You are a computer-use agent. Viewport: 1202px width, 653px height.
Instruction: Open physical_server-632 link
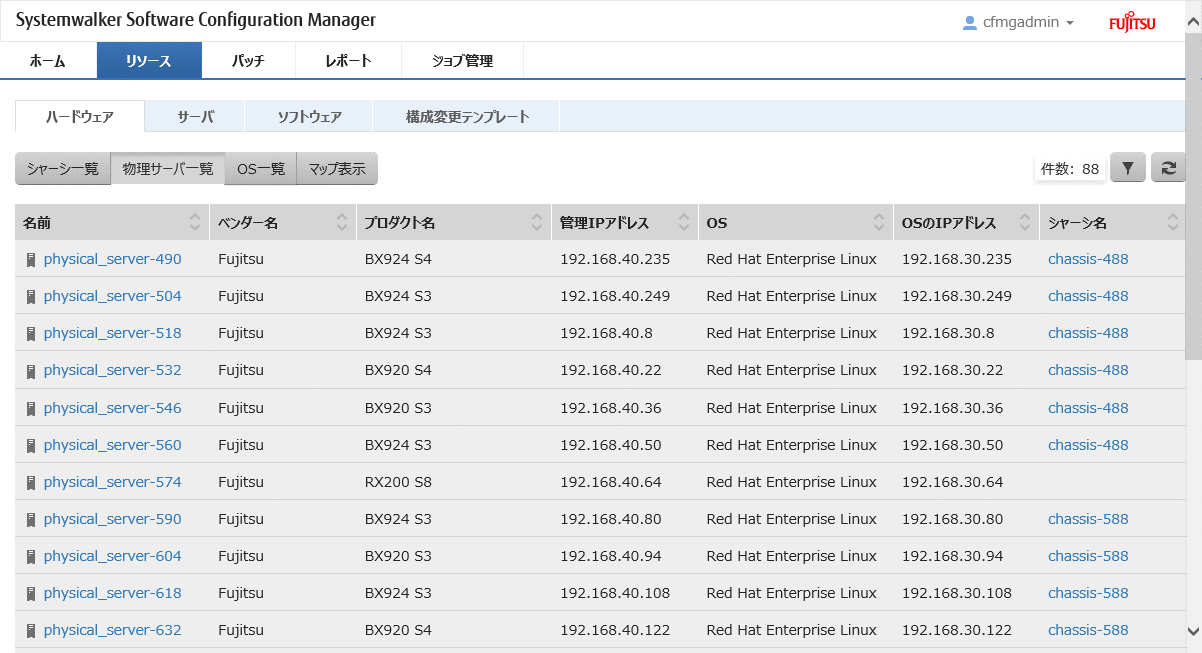point(112,629)
